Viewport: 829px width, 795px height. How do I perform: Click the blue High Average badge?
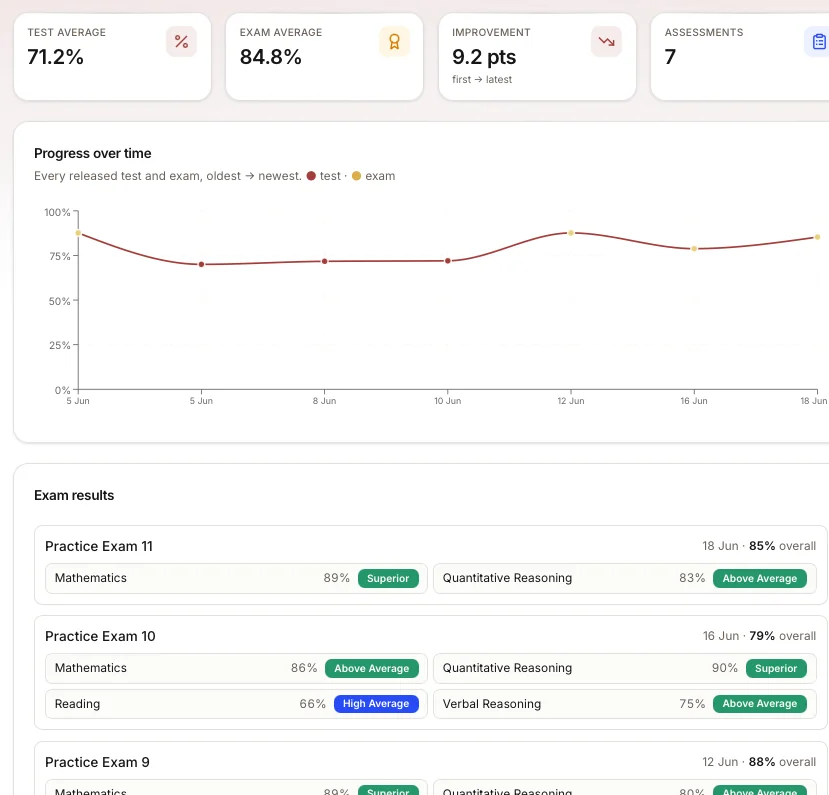(x=376, y=704)
